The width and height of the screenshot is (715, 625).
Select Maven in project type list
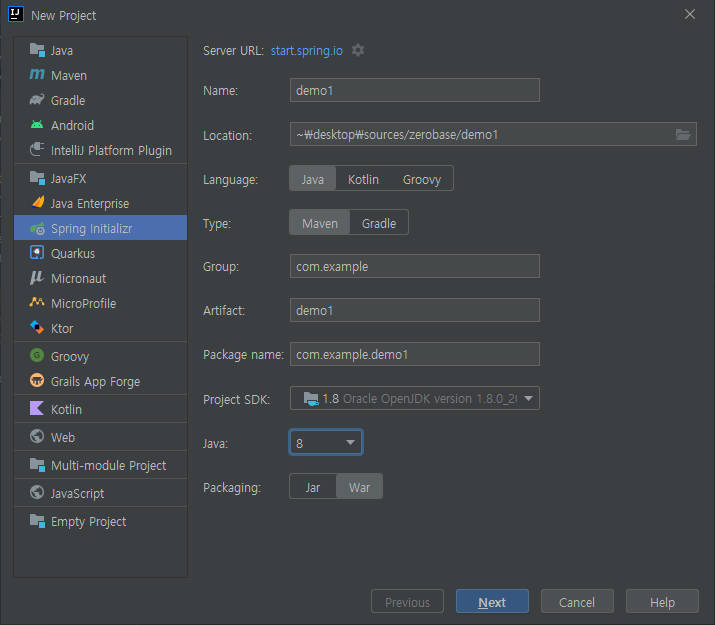point(100,75)
